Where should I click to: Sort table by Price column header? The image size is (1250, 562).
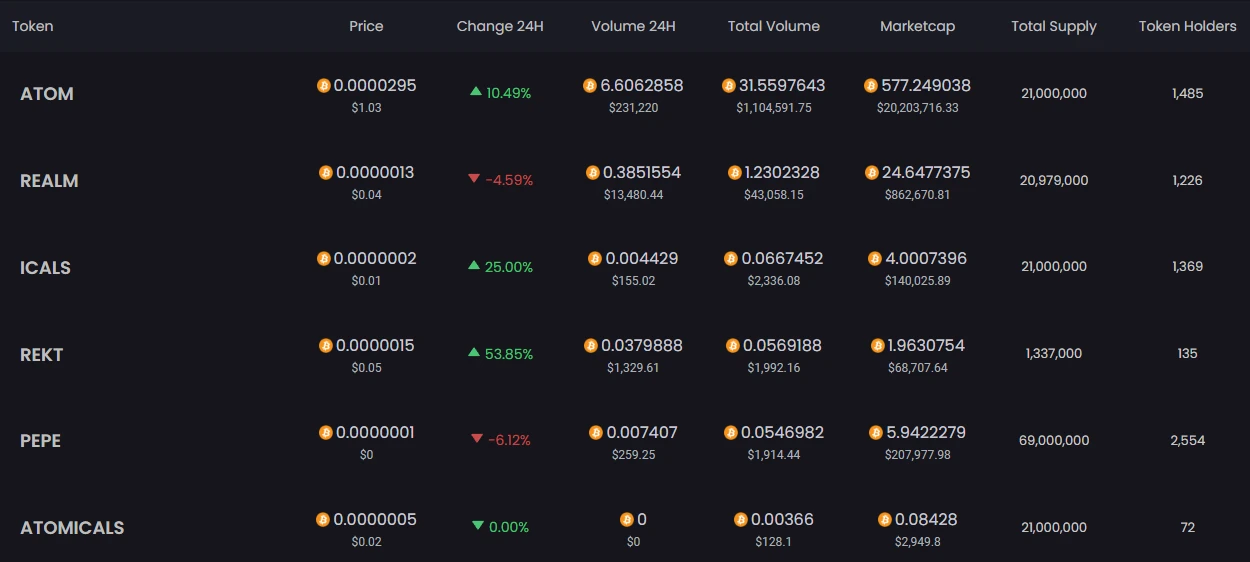[x=366, y=26]
